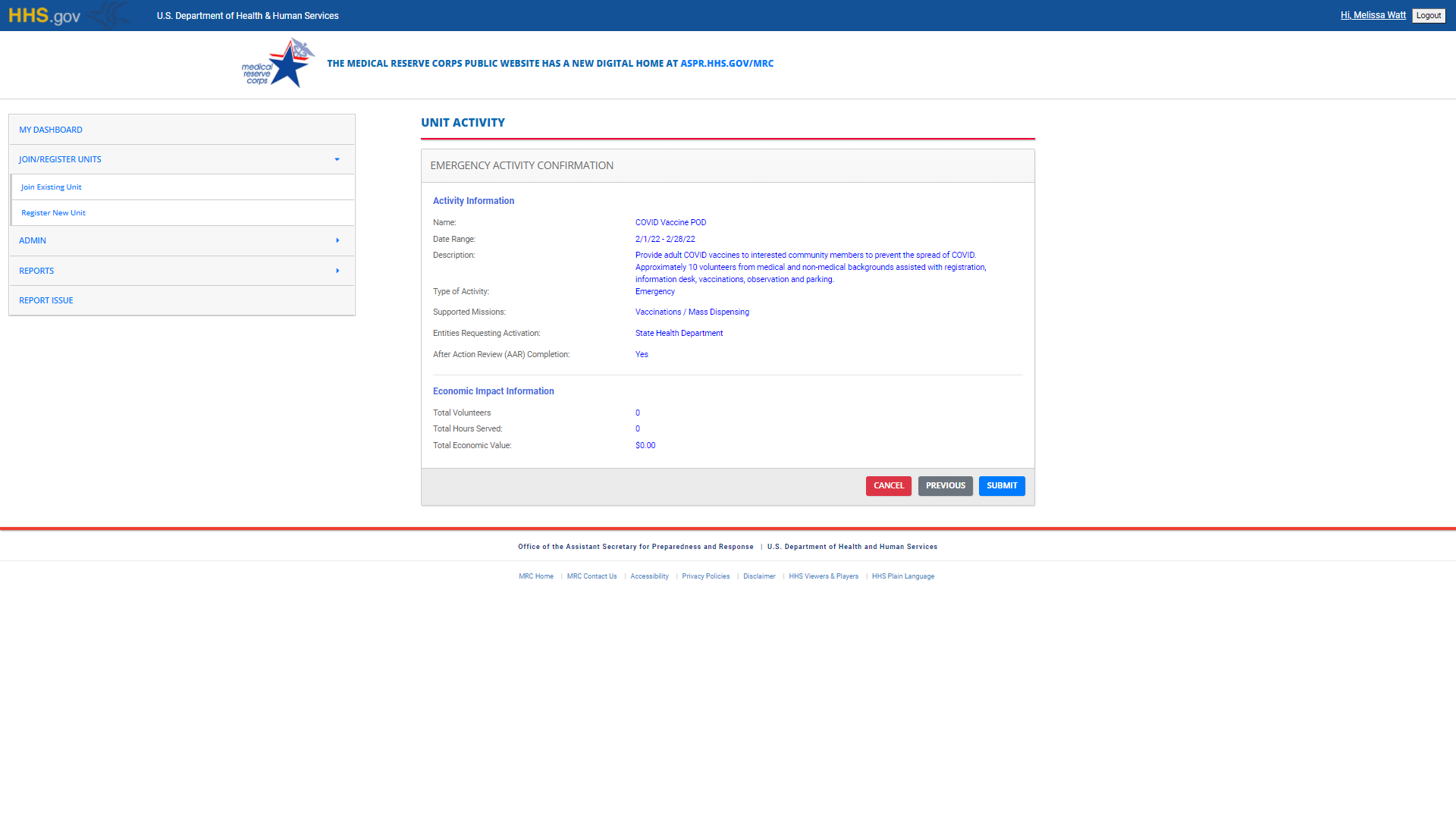Viewport: 1456px width, 819px height.
Task: Open MRC Home footer link
Action: tap(536, 576)
